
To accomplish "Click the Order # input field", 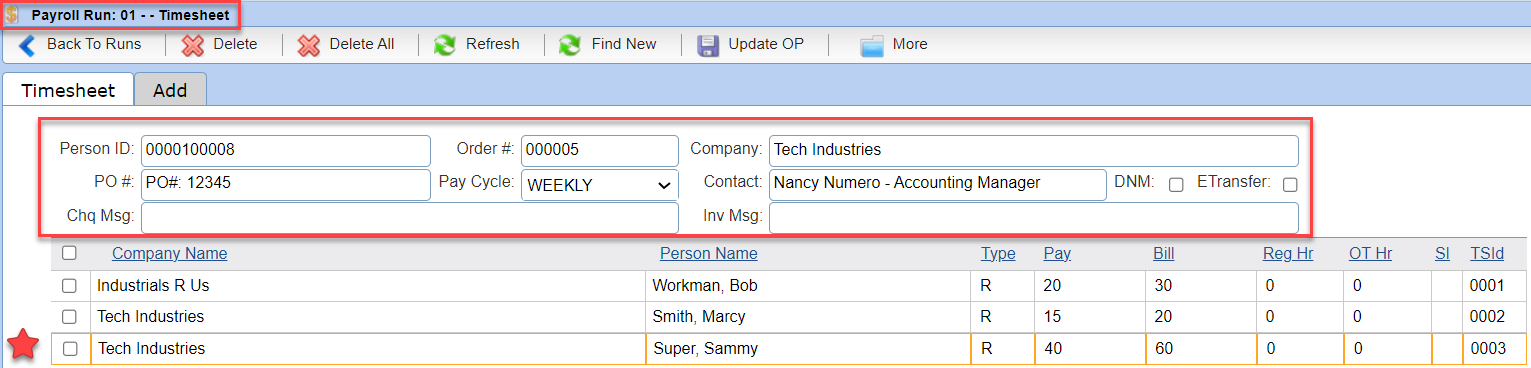I will click(600, 151).
